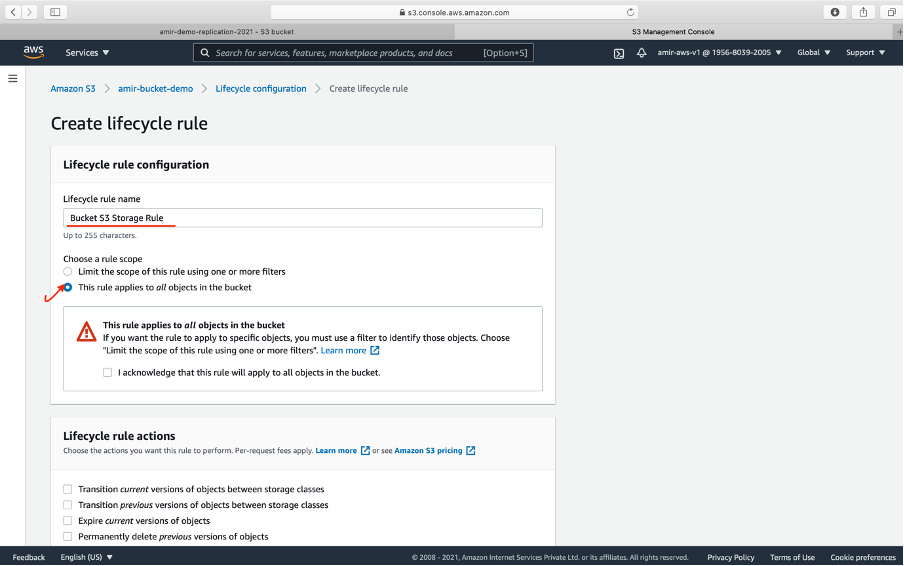904x566 pixels.
Task: Add a new Safari tab
Action: (899, 32)
